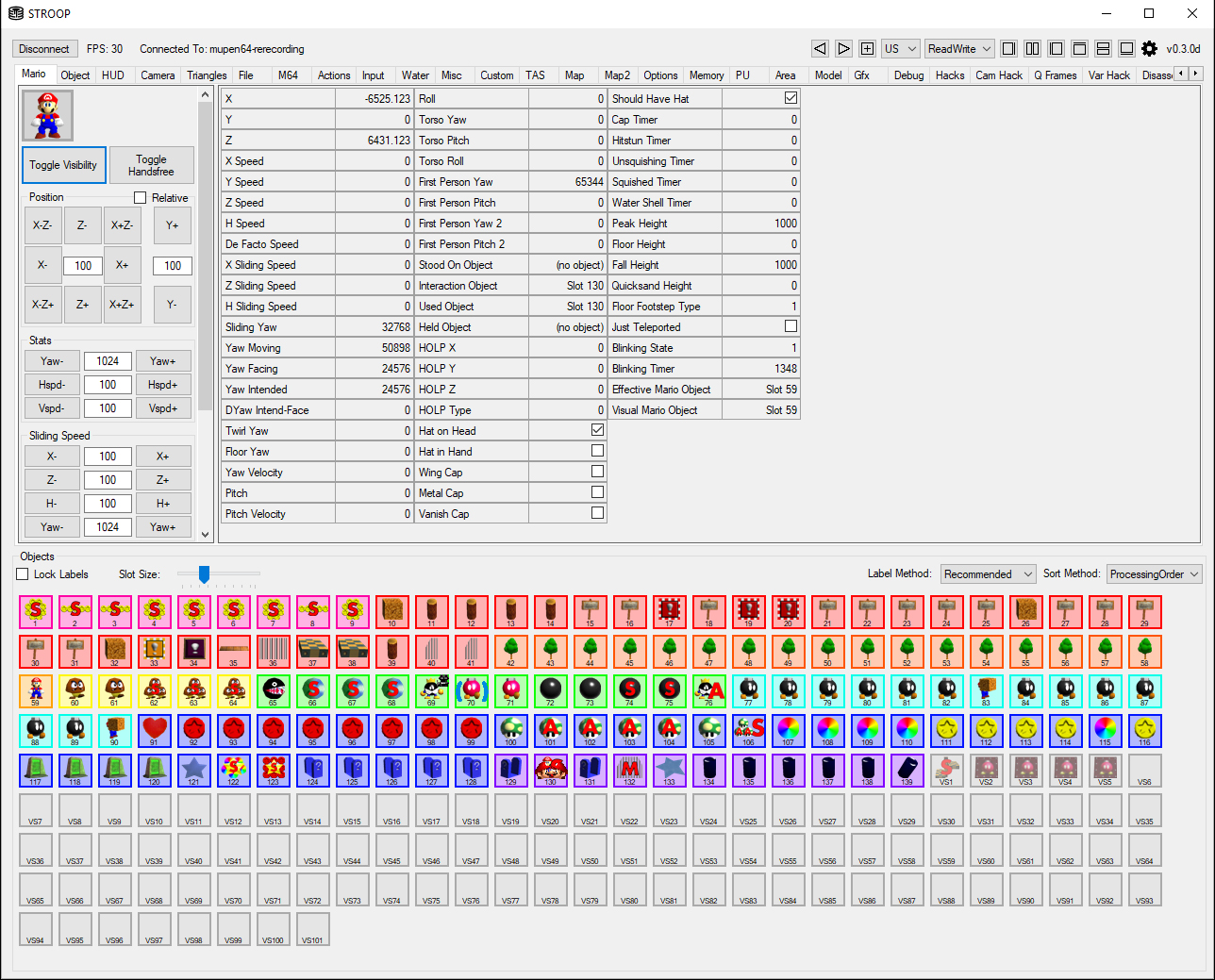The height and width of the screenshot is (980, 1215).
Task: Open the Cam Hack tab
Action: click(x=999, y=75)
